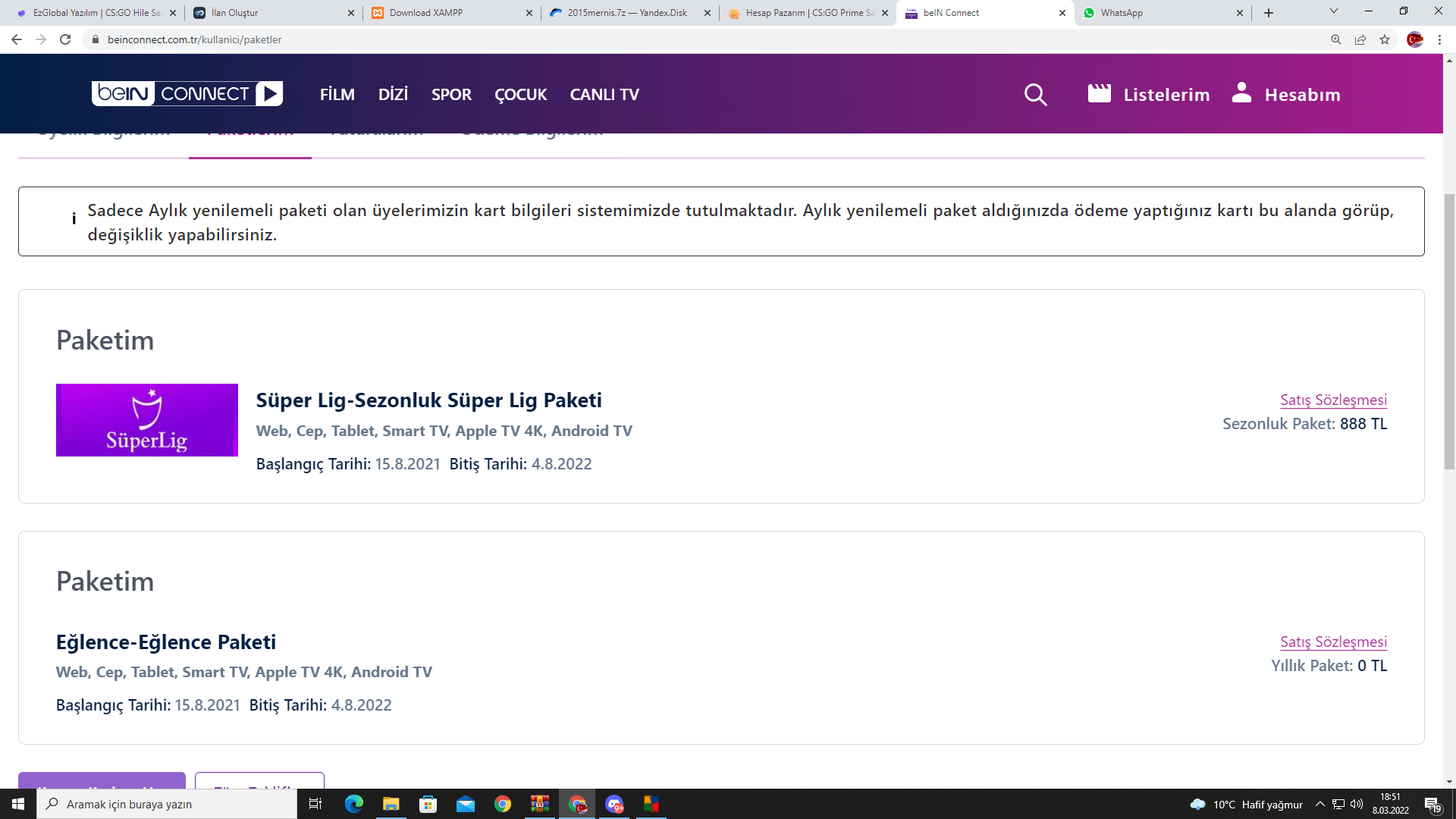This screenshot has width=1456, height=819.
Task: Click the Yıllık Paket: 0 TL price text
Action: pos(1329,666)
